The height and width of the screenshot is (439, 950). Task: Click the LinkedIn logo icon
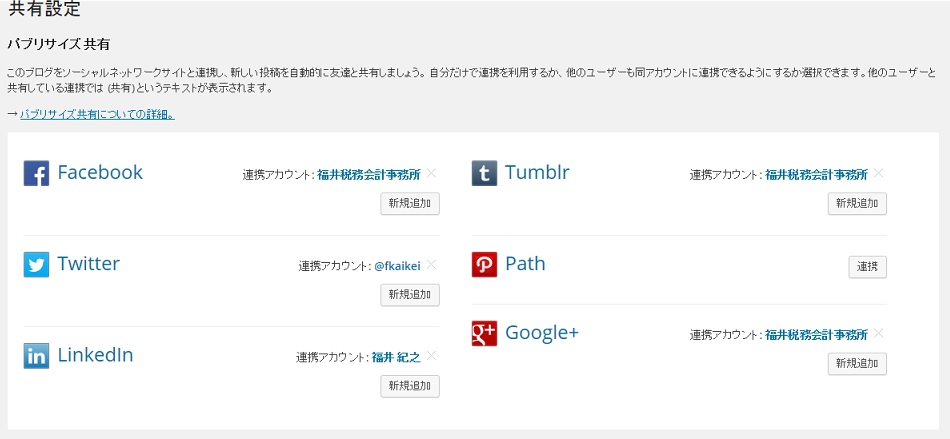[x=36, y=356]
